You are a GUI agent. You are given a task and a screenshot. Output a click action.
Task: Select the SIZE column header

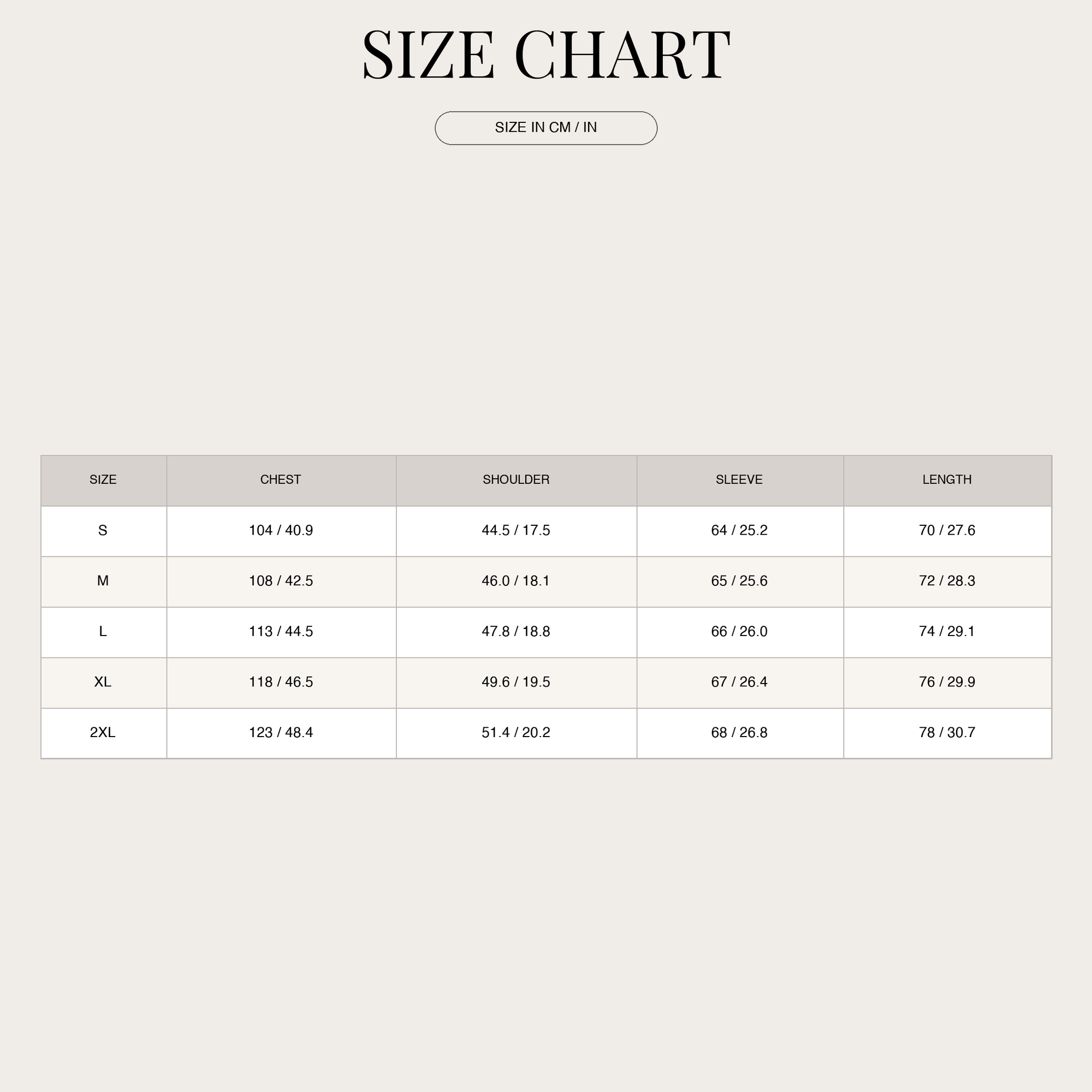tap(103, 479)
